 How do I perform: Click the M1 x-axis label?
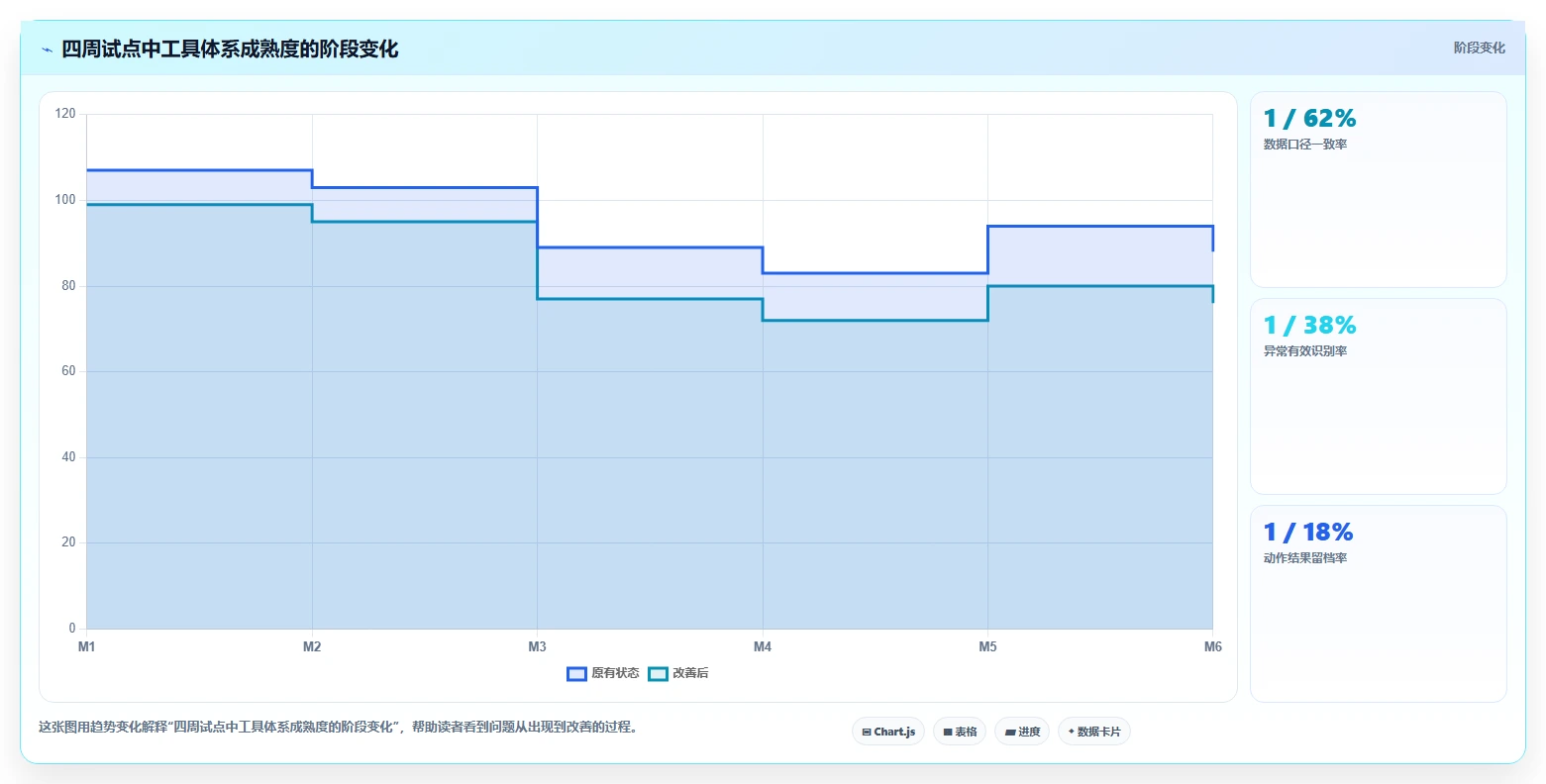click(x=87, y=646)
